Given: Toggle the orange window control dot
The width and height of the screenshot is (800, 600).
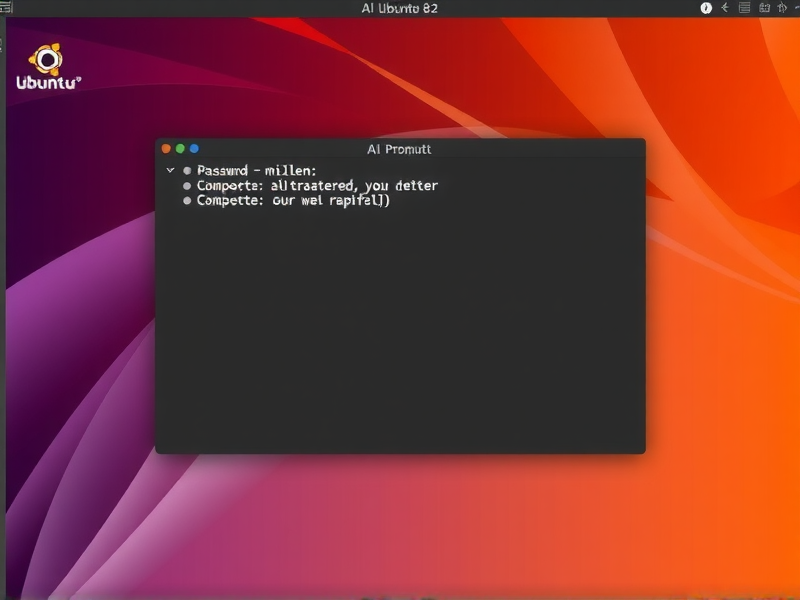Looking at the screenshot, I should tap(166, 147).
